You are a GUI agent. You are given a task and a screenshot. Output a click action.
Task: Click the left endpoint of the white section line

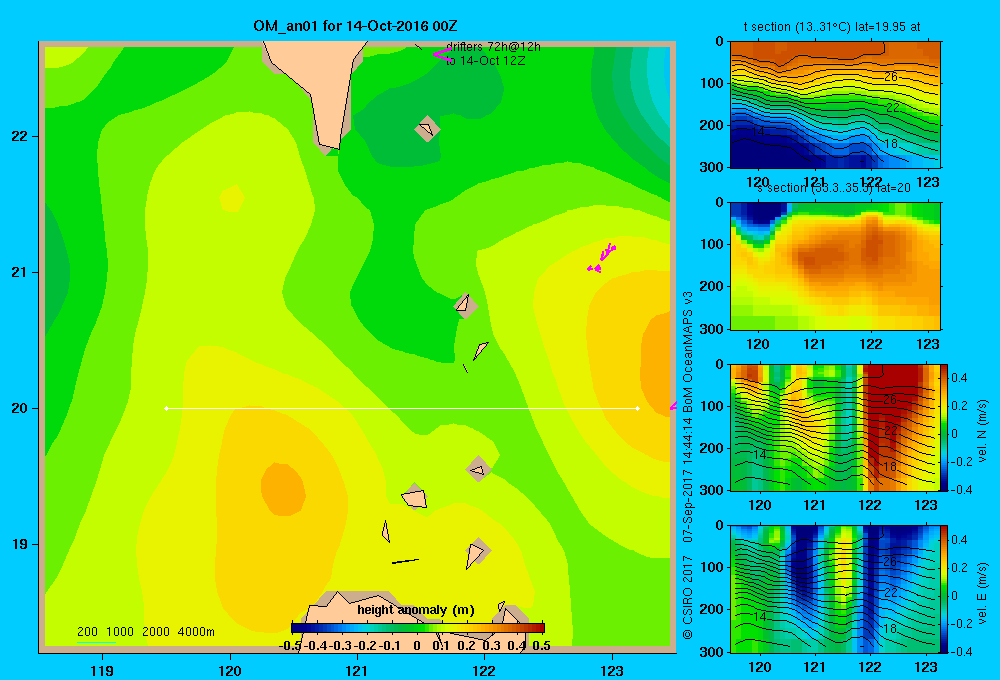pos(166,408)
